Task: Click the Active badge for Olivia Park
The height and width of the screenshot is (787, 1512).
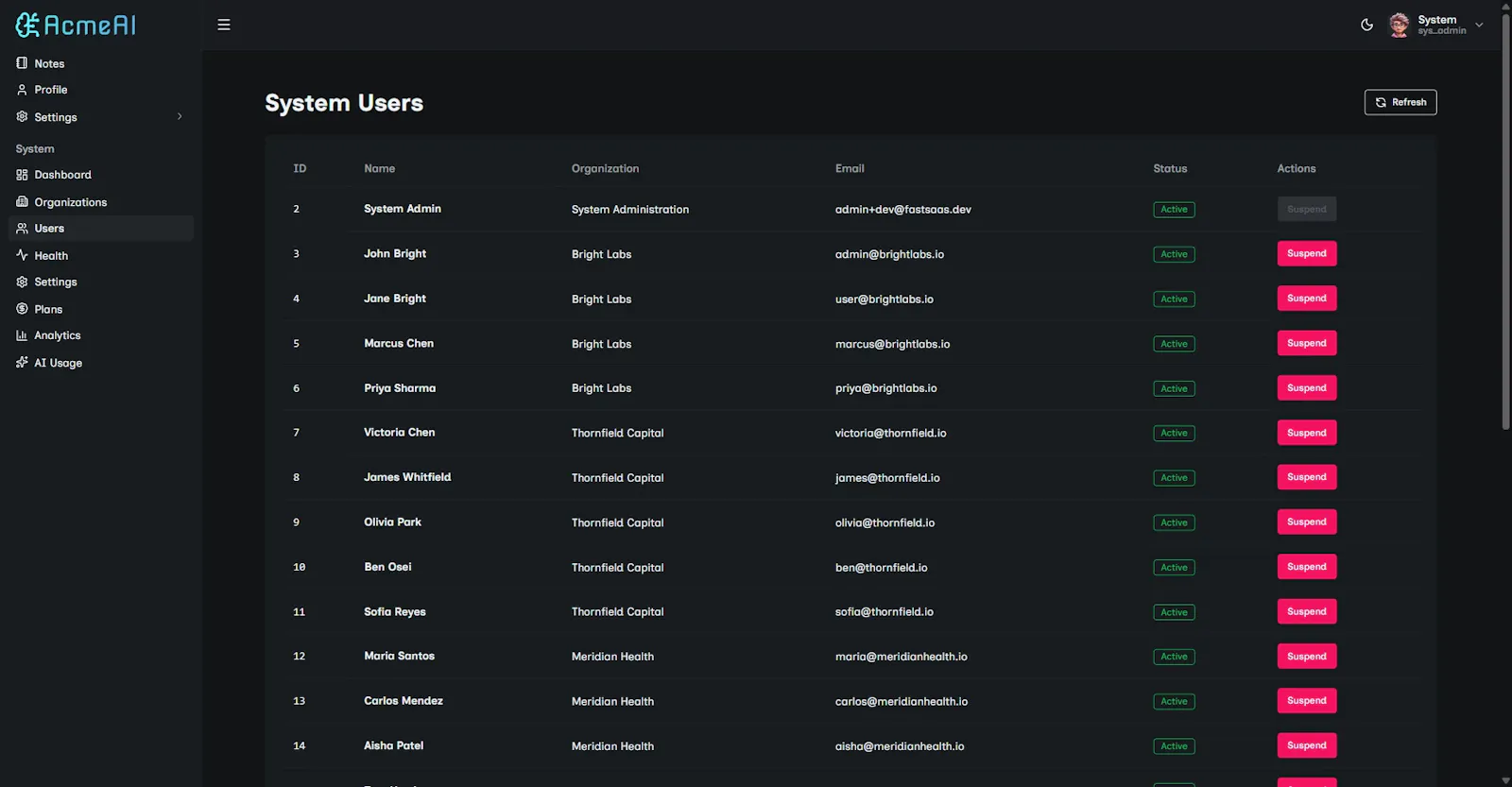Action: coord(1174,522)
